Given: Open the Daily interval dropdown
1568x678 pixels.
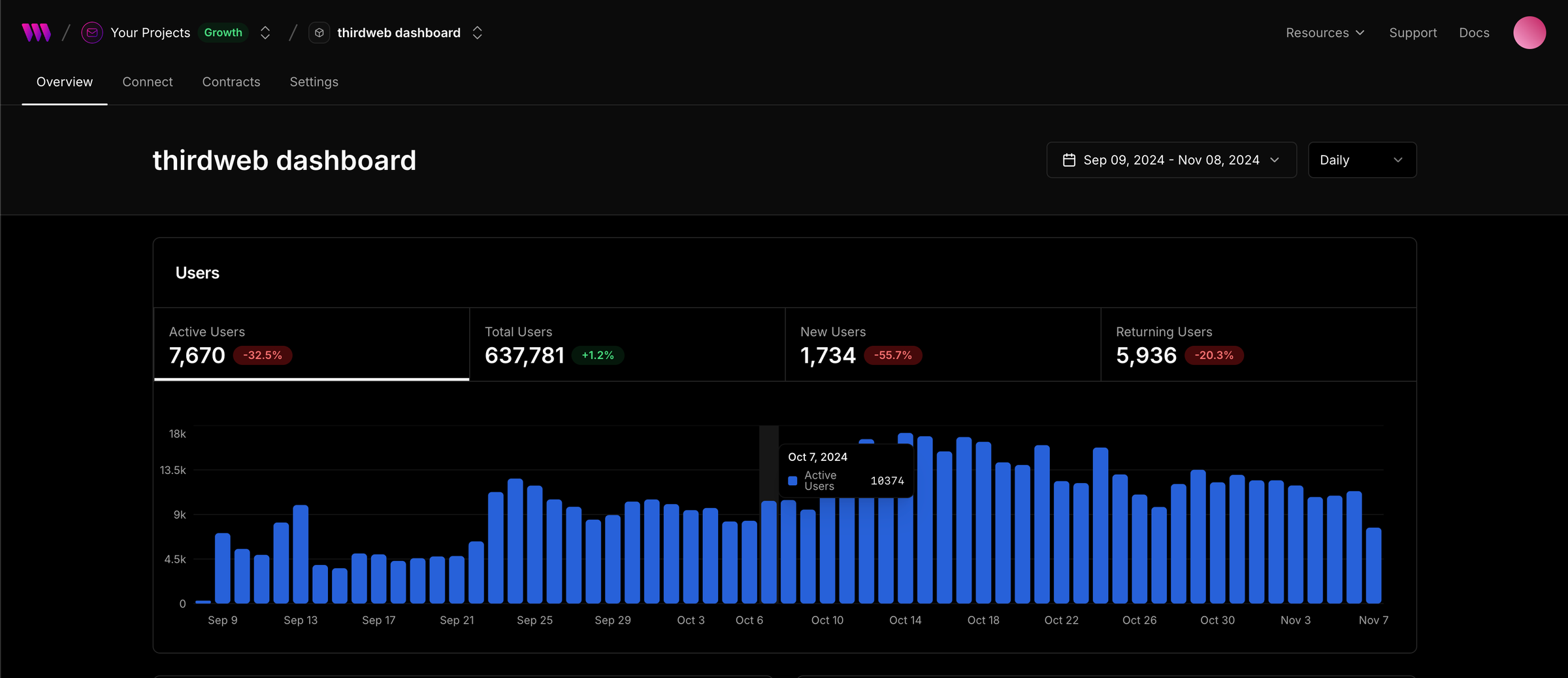Looking at the screenshot, I should point(1362,160).
